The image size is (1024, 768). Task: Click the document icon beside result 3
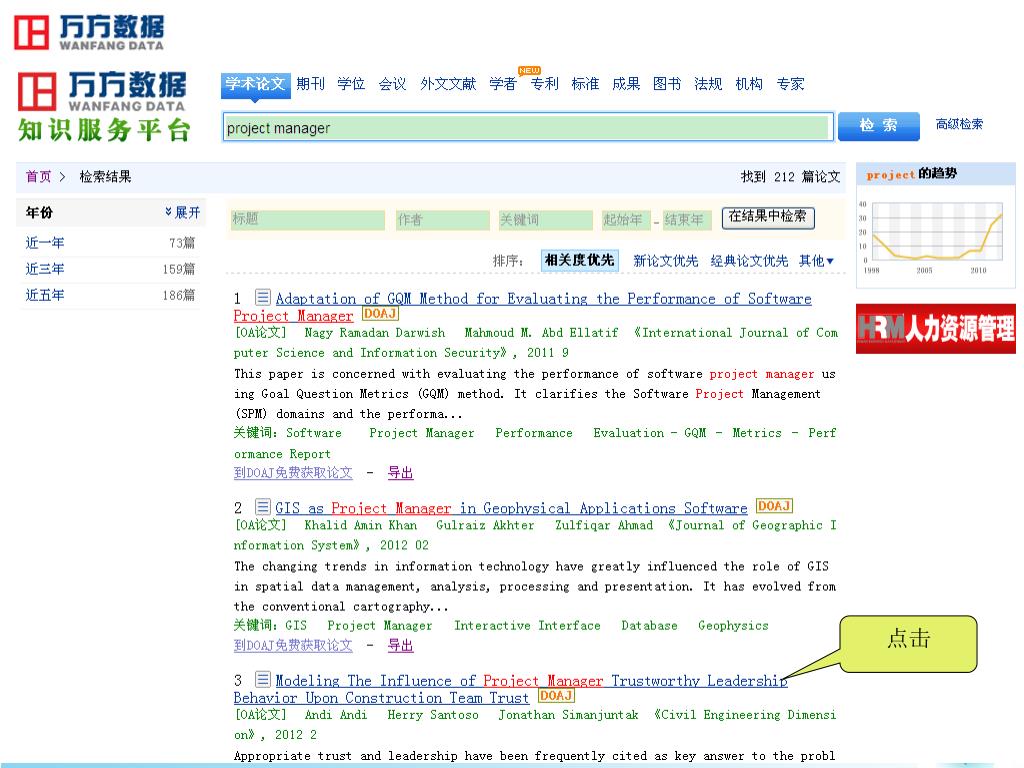pyautogui.click(x=263, y=680)
